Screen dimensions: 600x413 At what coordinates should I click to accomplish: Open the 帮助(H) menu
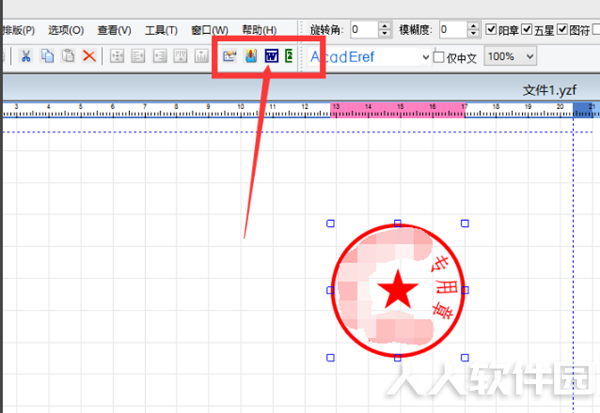259,30
